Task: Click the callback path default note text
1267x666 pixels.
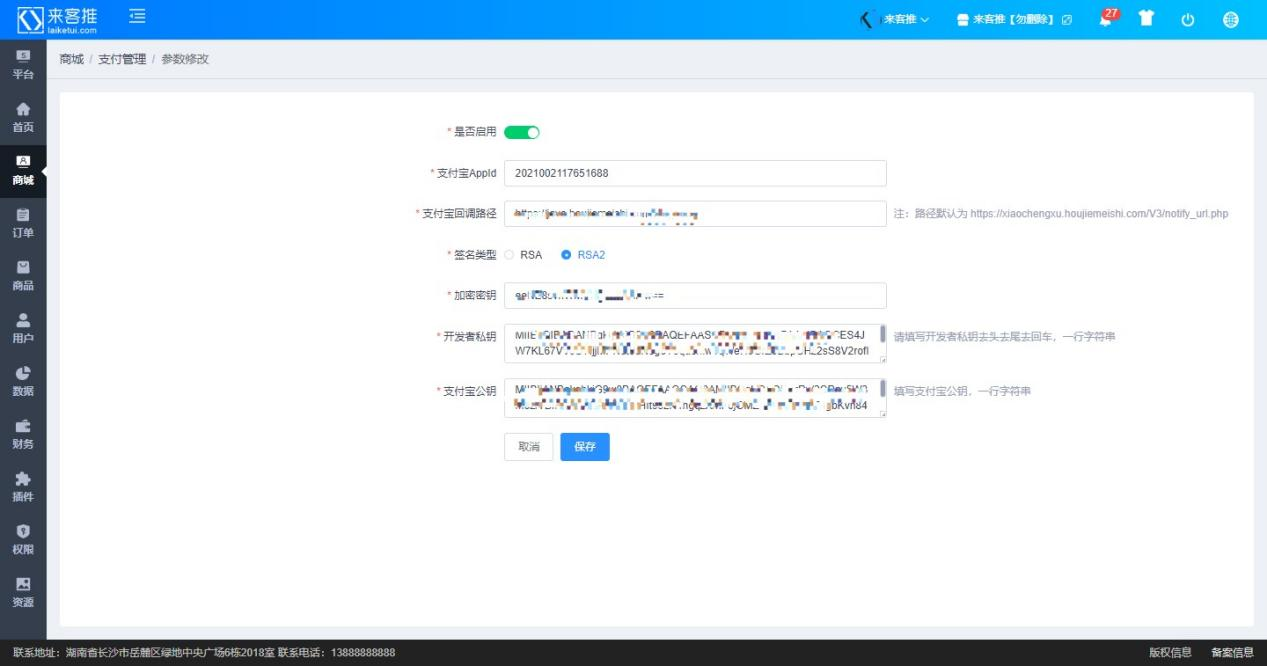Action: point(1061,214)
